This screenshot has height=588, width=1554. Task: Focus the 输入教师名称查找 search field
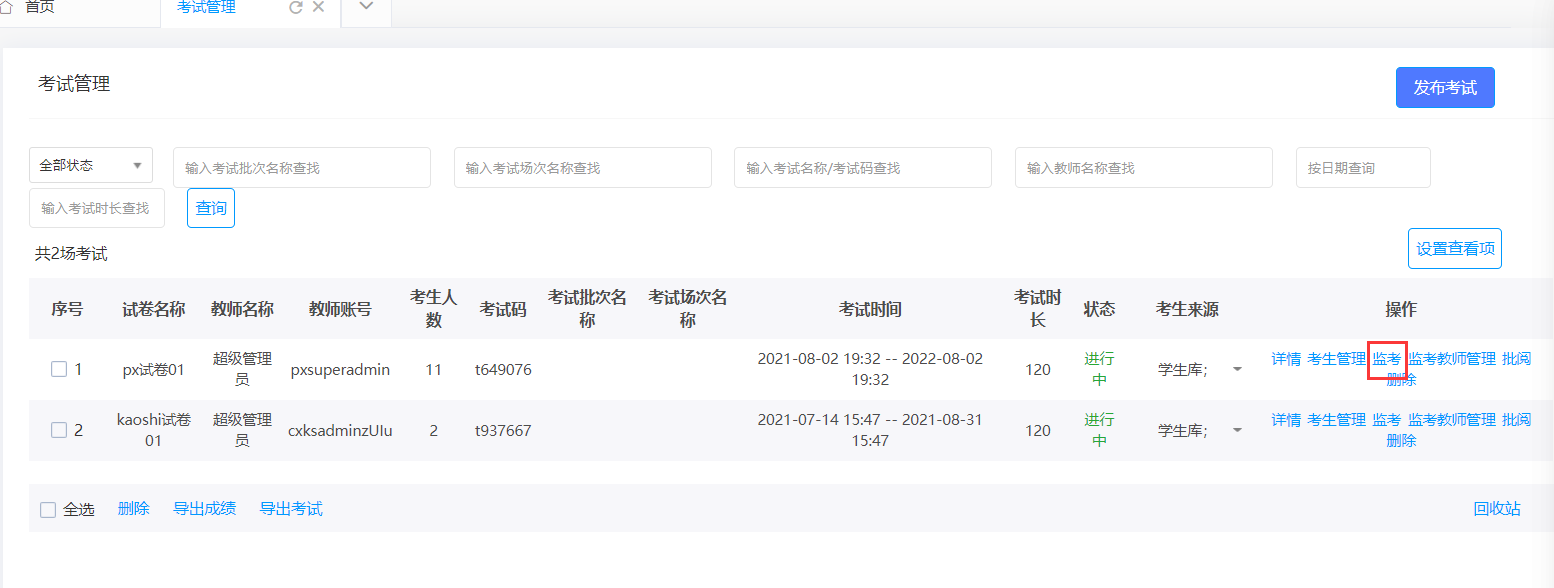[1143, 168]
